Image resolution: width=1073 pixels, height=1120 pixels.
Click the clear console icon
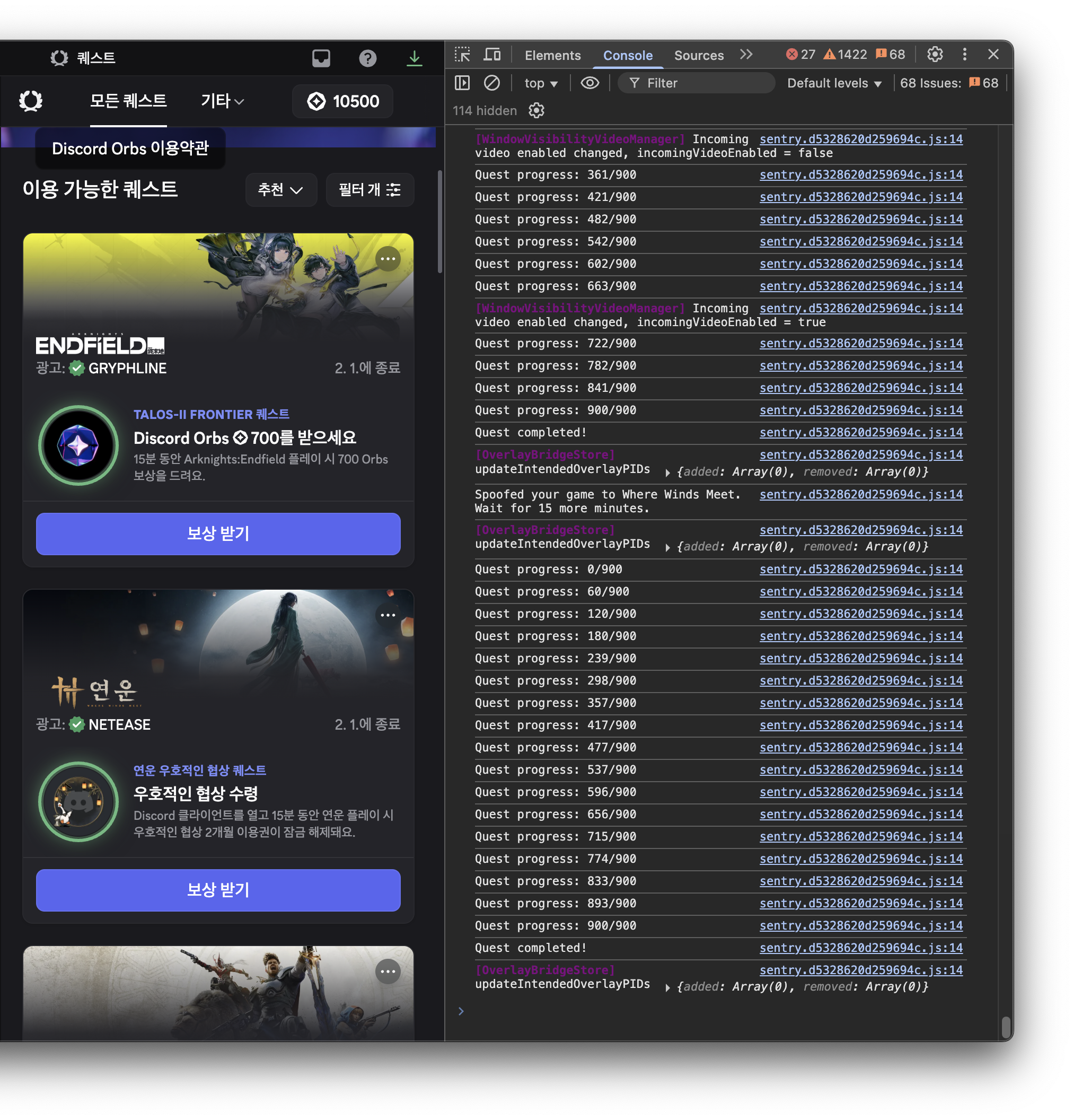tap(491, 83)
